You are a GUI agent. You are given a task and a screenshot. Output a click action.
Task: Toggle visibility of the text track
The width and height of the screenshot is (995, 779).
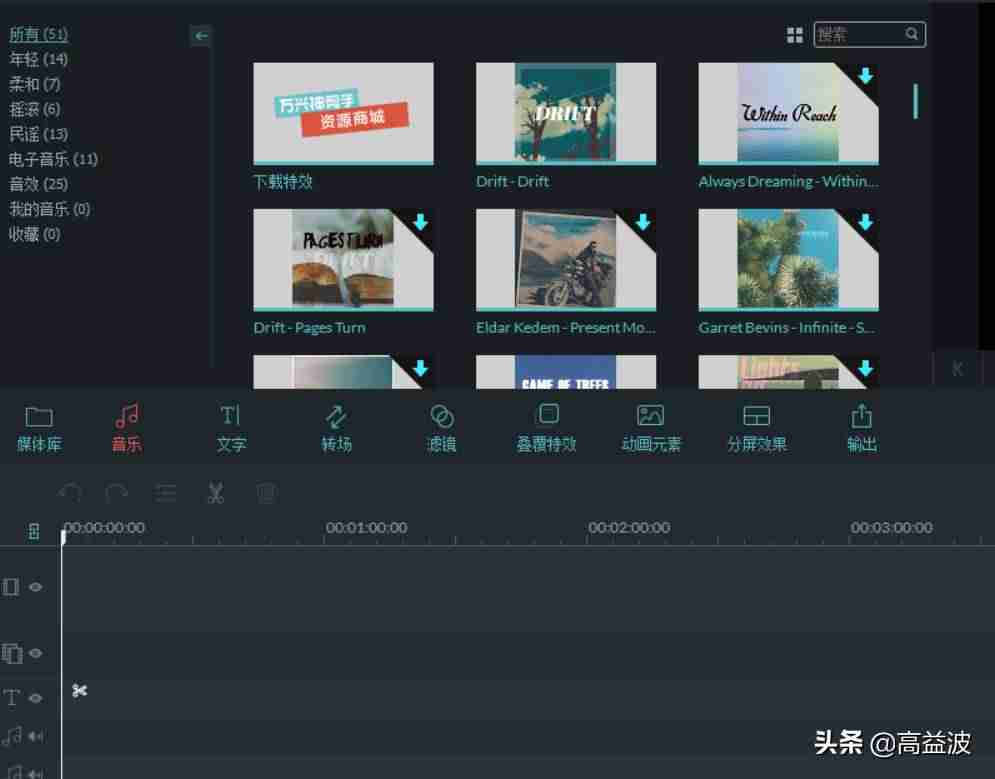point(36,698)
